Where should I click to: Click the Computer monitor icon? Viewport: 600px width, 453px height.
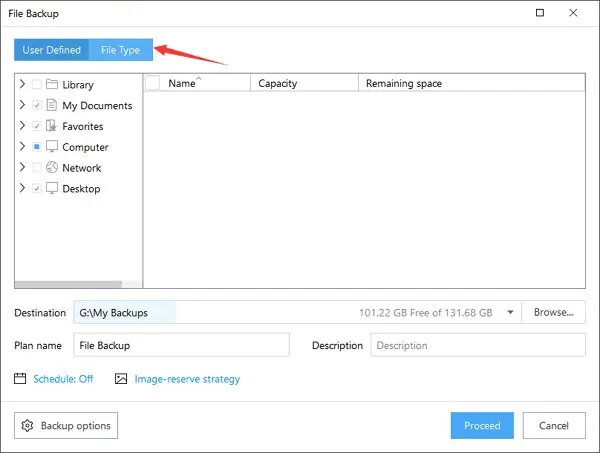pos(52,147)
